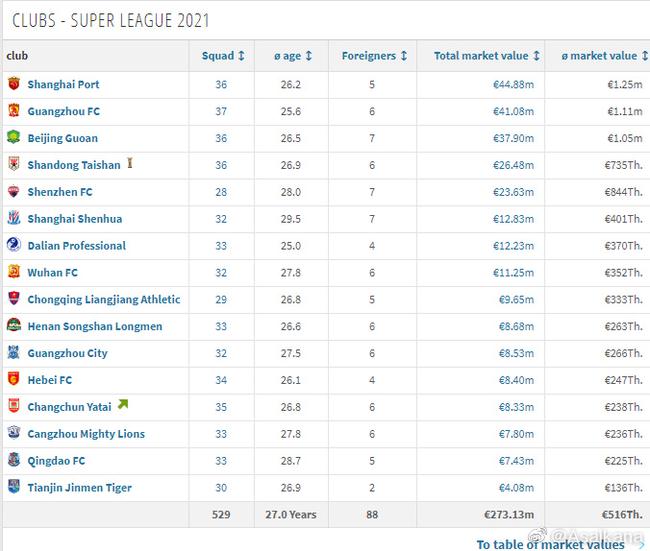The height and width of the screenshot is (551, 650).
Task: Open the Tianjin Jinmen Tiger page
Action: click(80, 488)
